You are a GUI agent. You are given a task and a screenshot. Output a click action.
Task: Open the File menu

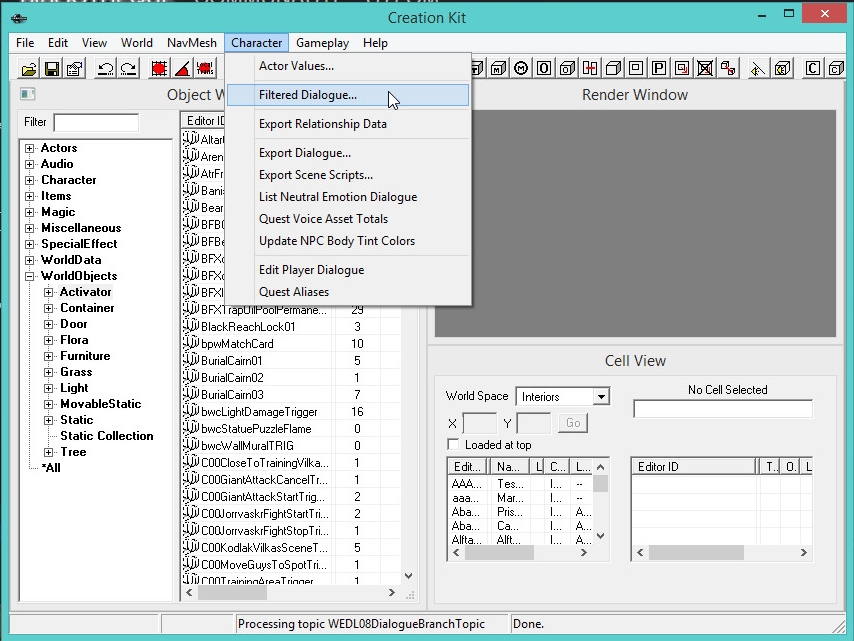pos(25,42)
